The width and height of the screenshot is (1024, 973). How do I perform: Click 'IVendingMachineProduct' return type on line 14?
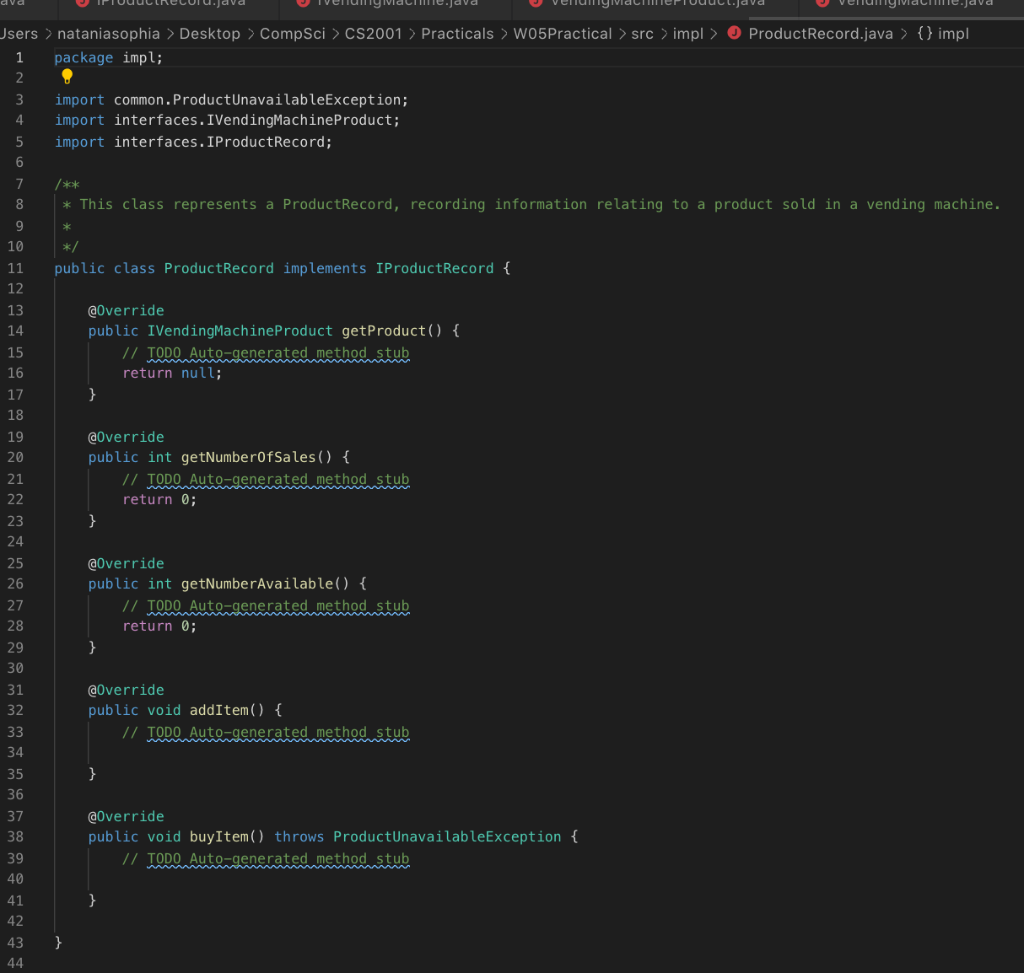click(240, 331)
